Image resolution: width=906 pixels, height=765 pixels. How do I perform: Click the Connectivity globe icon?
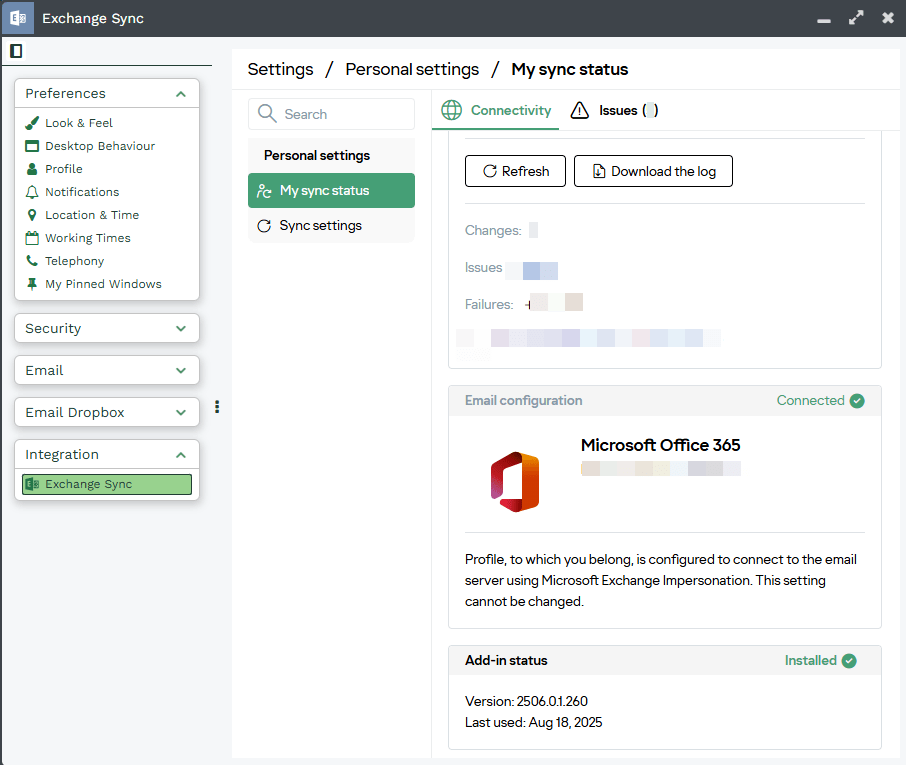click(451, 110)
